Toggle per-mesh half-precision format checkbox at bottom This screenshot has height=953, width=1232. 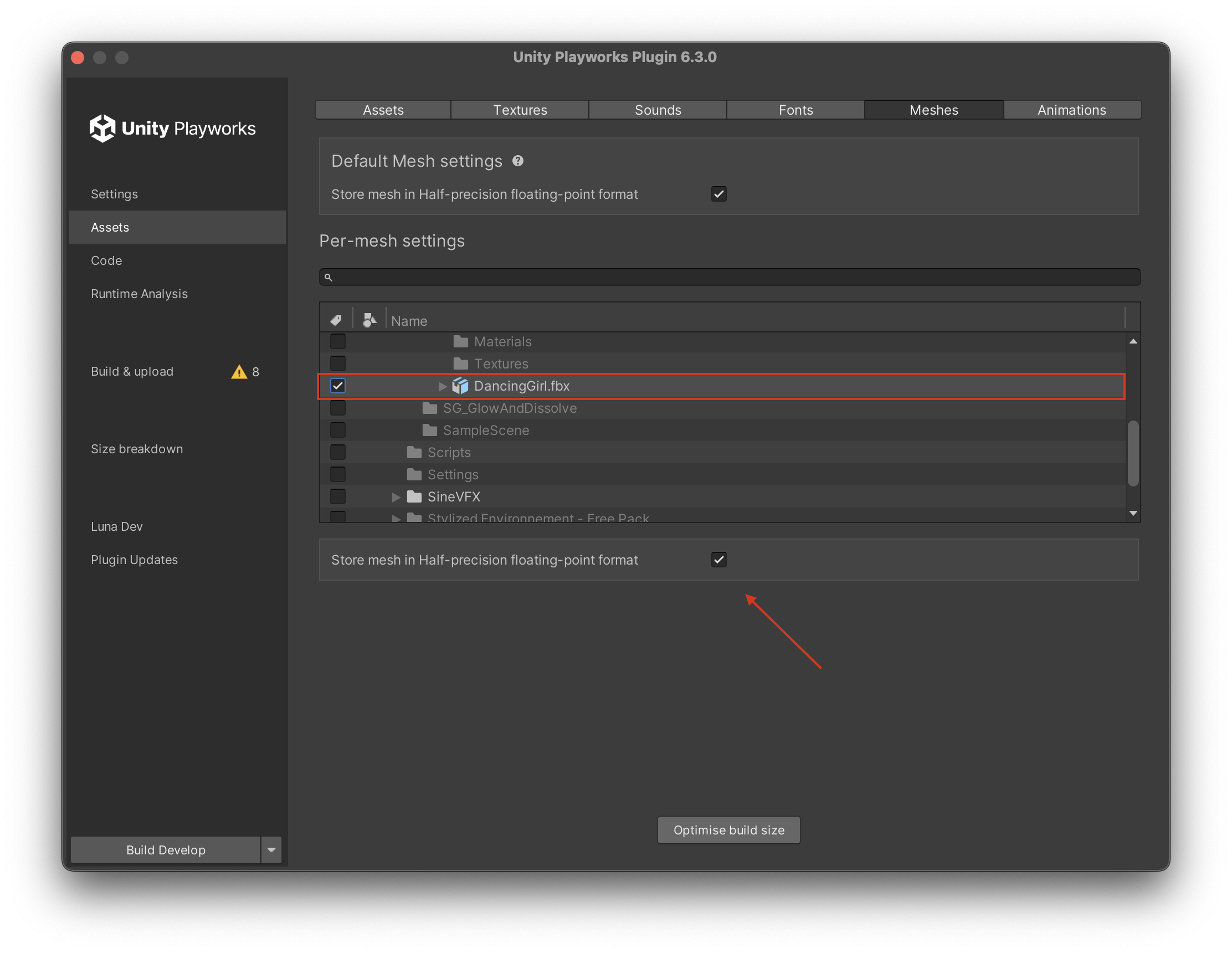(x=718, y=560)
